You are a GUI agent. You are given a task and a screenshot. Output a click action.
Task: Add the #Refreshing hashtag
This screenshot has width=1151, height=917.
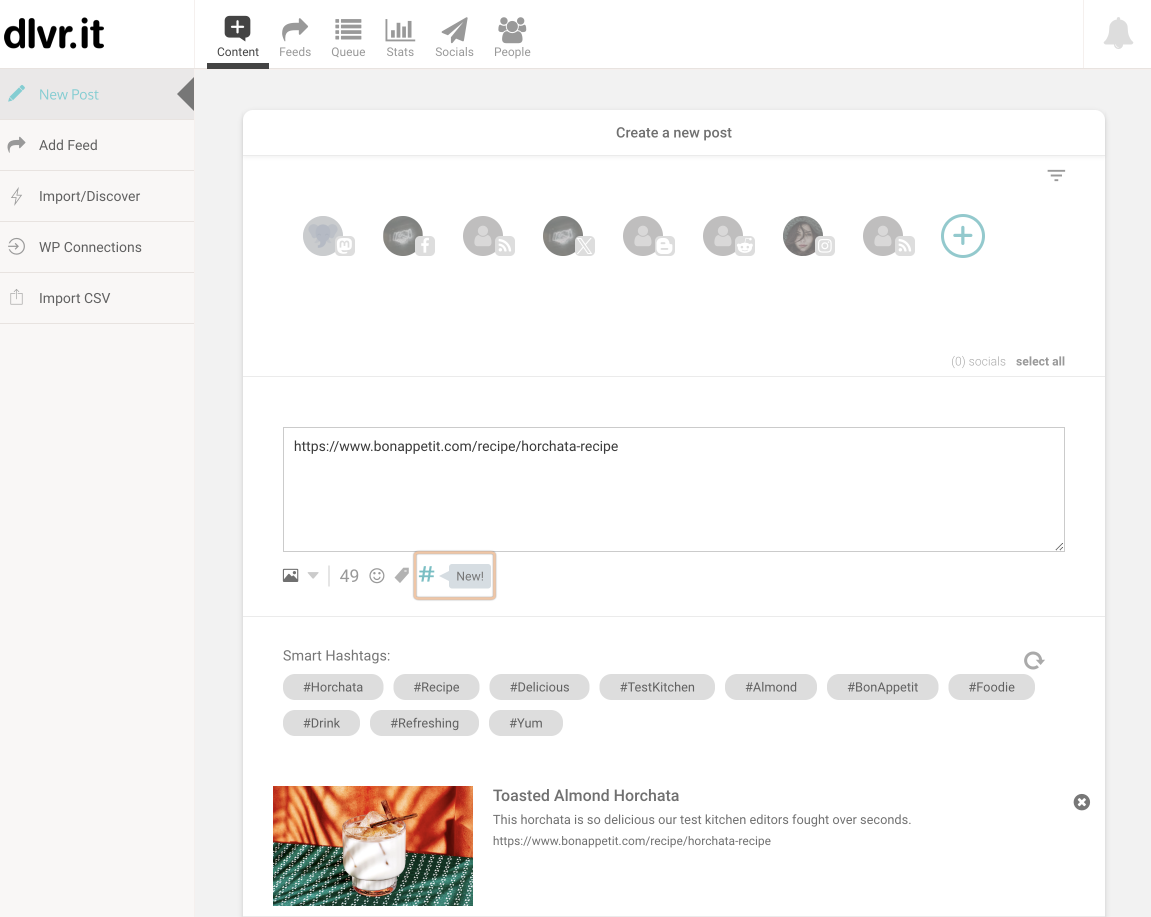click(424, 723)
